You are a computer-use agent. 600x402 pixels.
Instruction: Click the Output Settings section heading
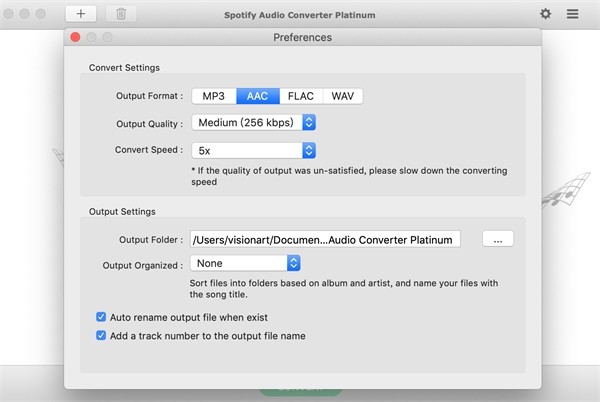coord(122,212)
